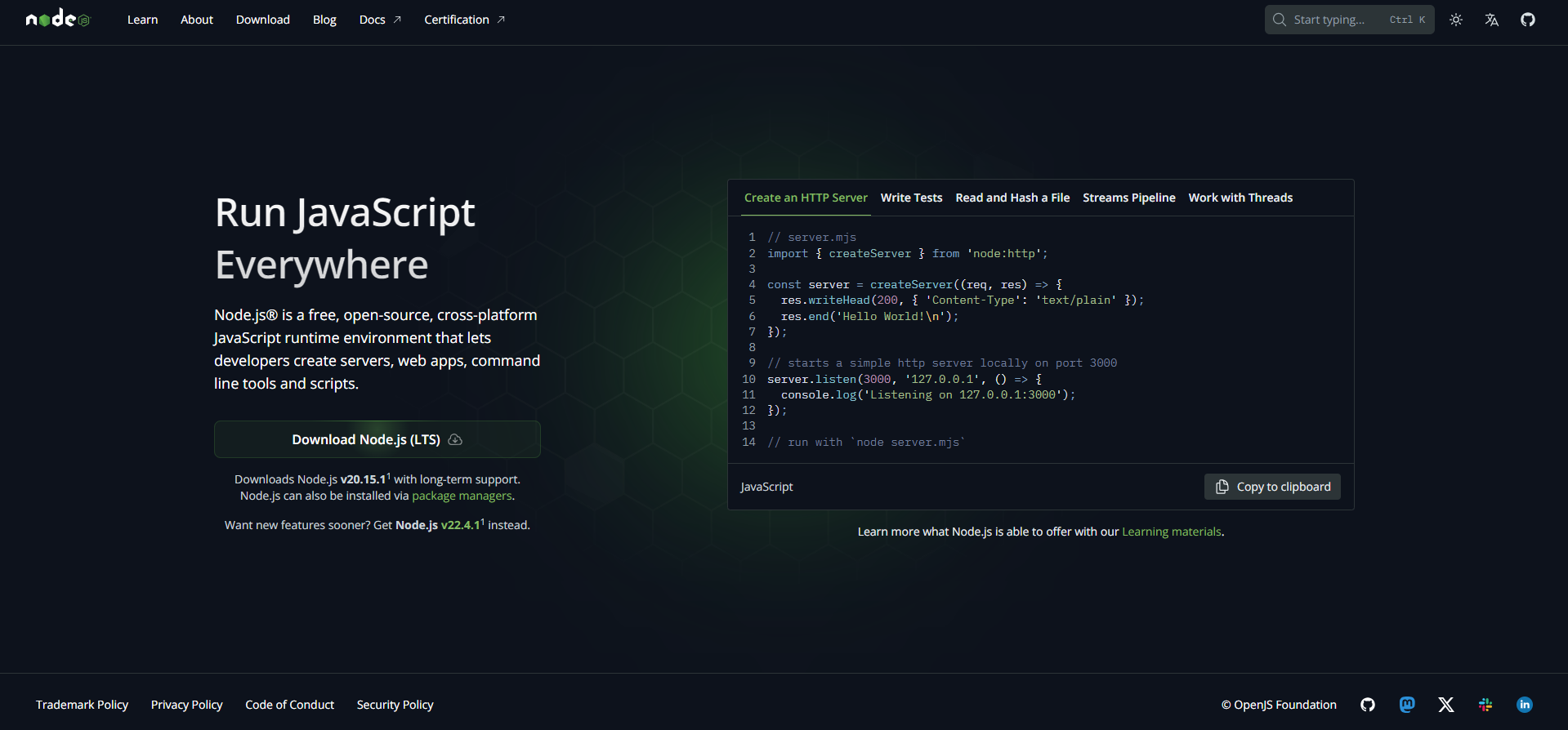Viewport: 1568px width, 730px height.
Task: Click the Run JavaScript Everywhere heading
Action: coord(345,238)
